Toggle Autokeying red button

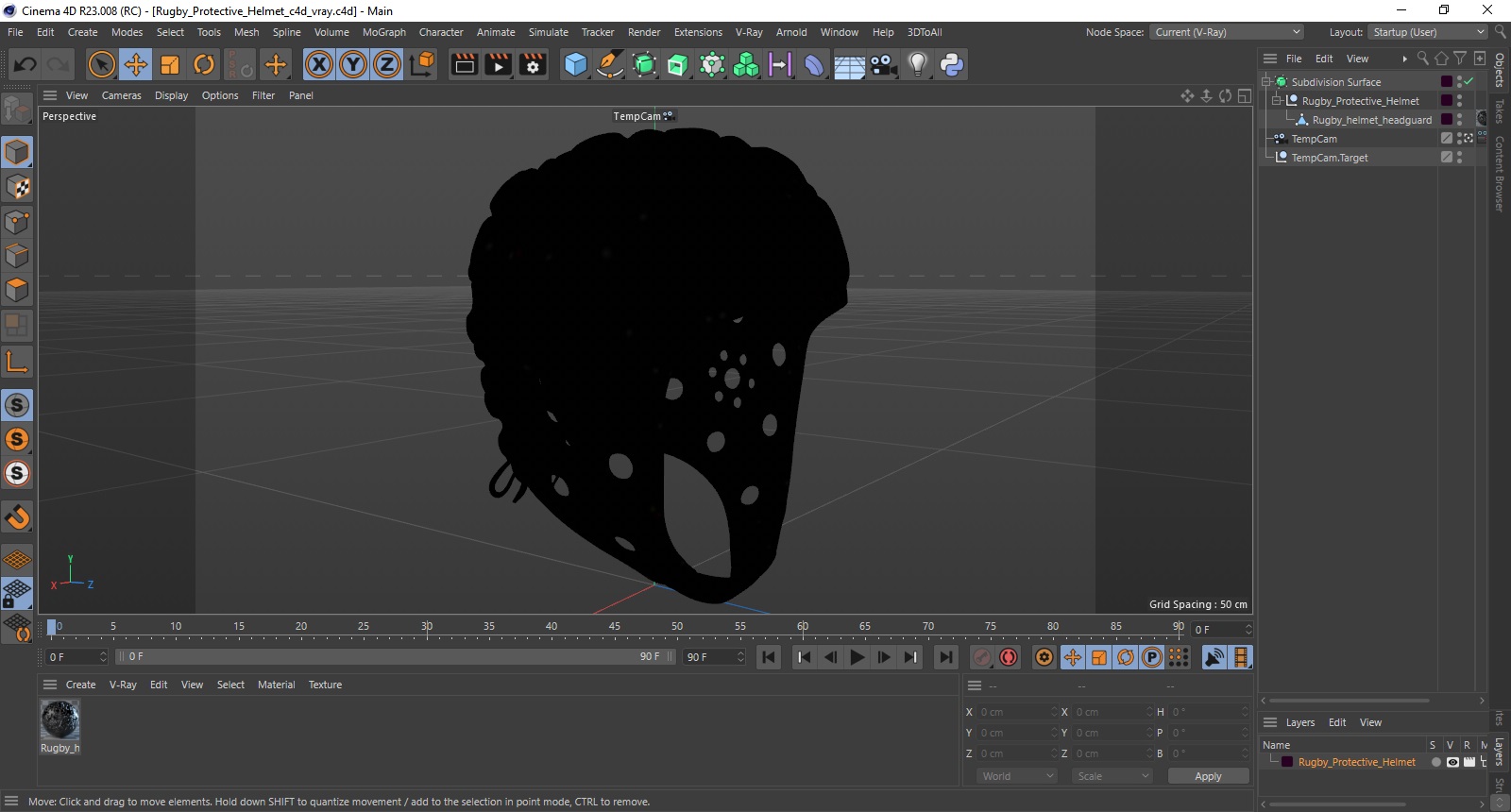[x=1009, y=657]
